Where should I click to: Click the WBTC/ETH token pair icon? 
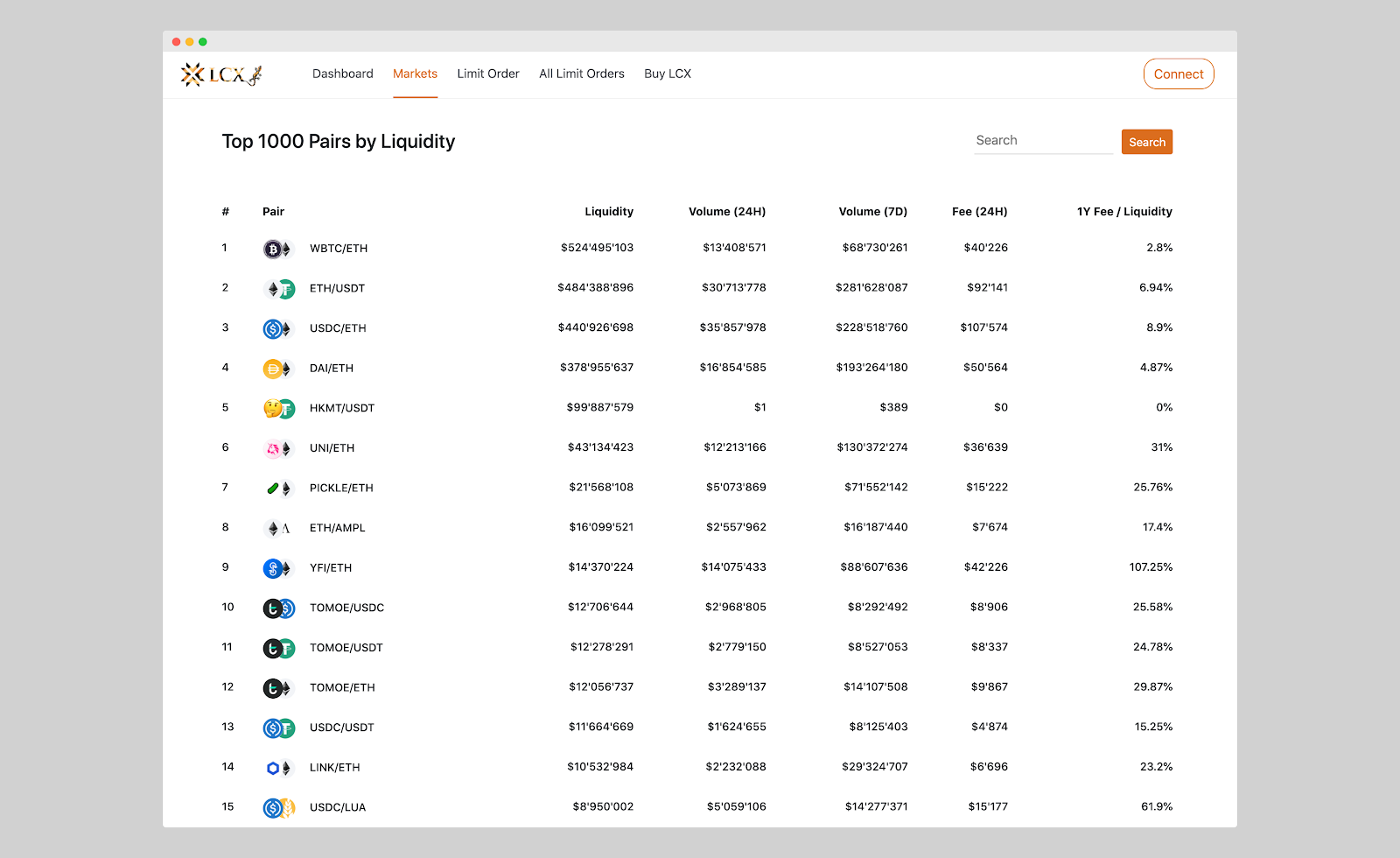pos(278,249)
